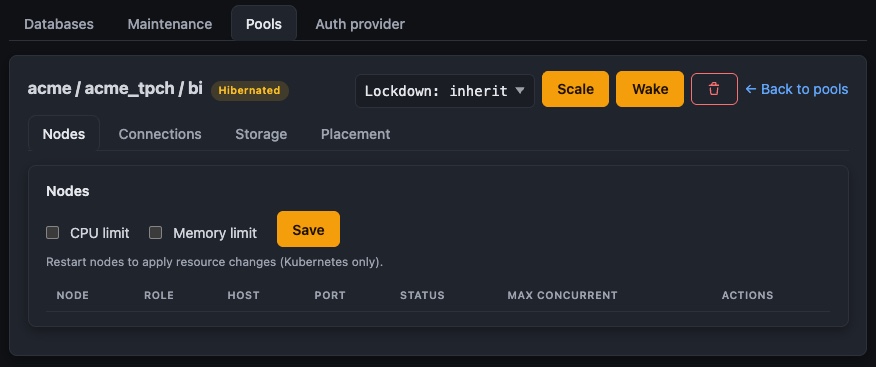Screen dimensions: 876x367
Task: Click the STATUS column header
Action: pyautogui.click(x=422, y=295)
